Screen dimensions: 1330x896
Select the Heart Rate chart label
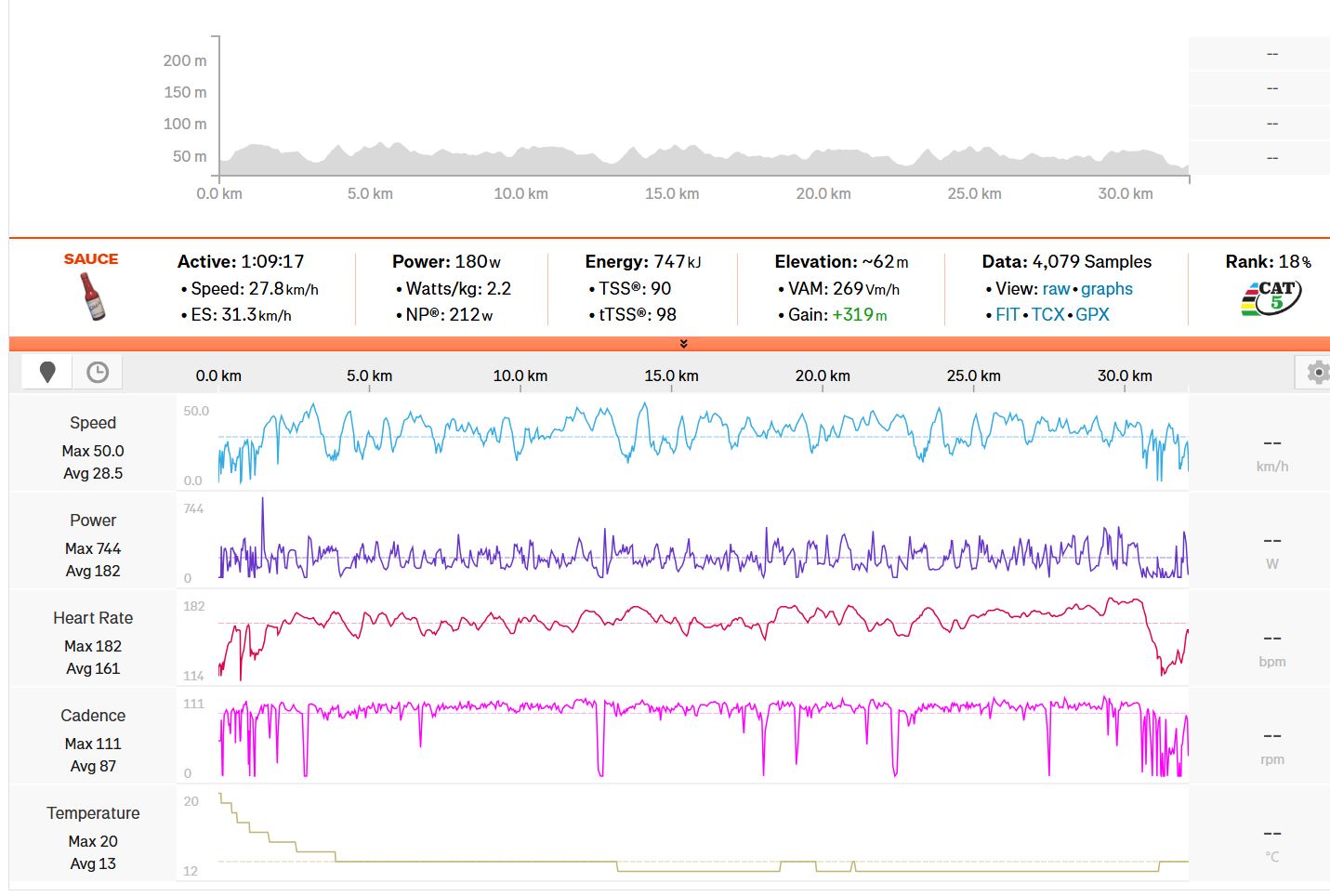tap(93, 618)
